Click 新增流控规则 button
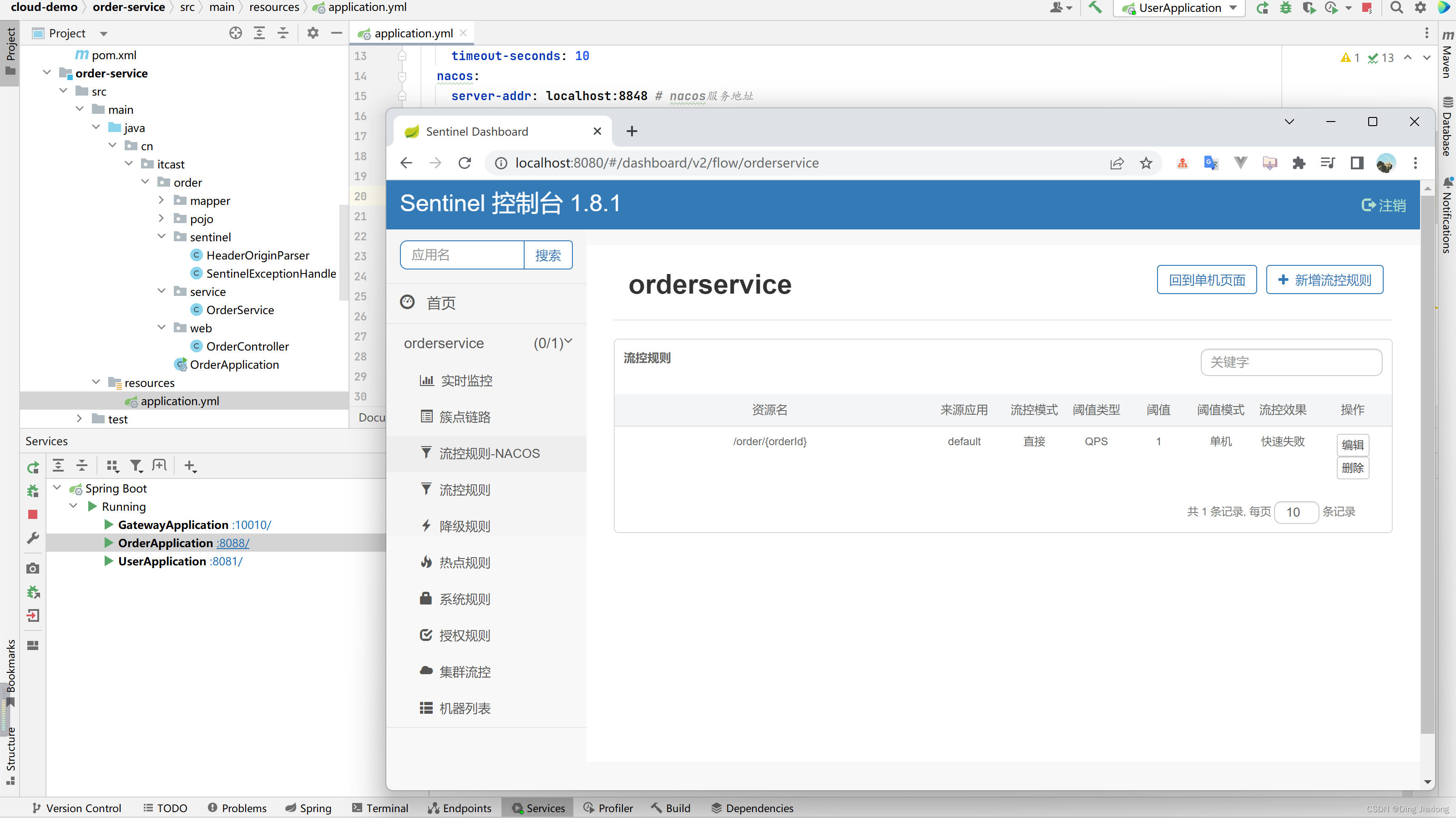 point(1325,280)
